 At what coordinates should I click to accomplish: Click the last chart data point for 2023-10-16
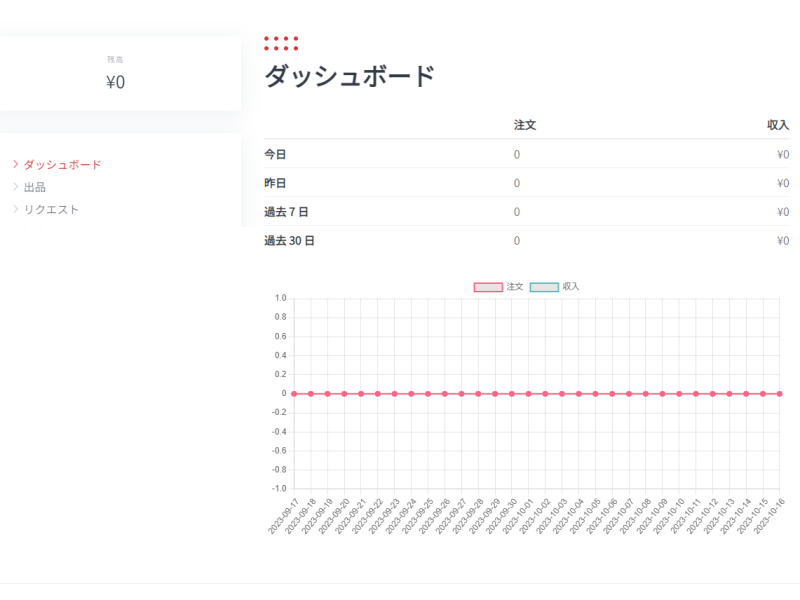point(779,393)
